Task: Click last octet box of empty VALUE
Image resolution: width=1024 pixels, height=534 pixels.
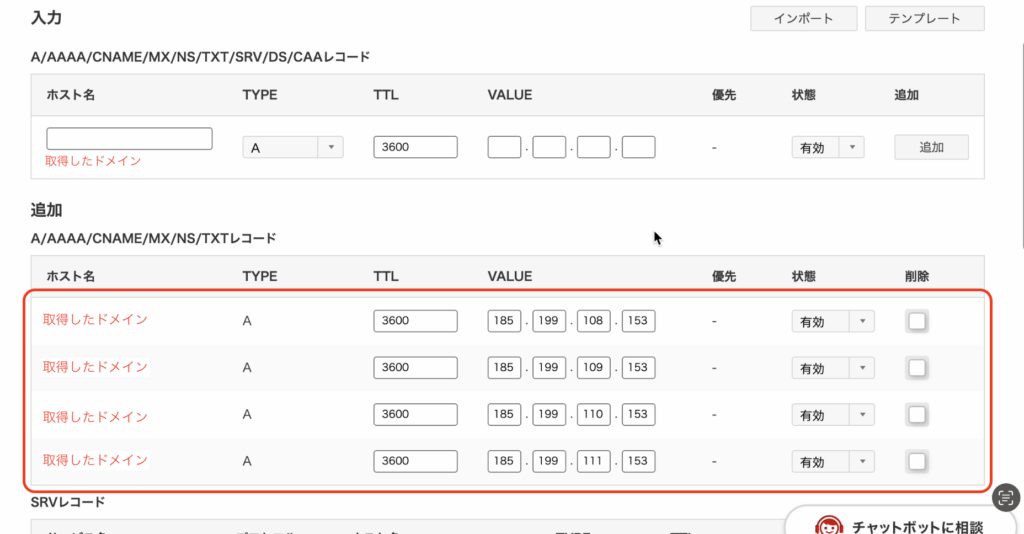Action: [x=638, y=147]
